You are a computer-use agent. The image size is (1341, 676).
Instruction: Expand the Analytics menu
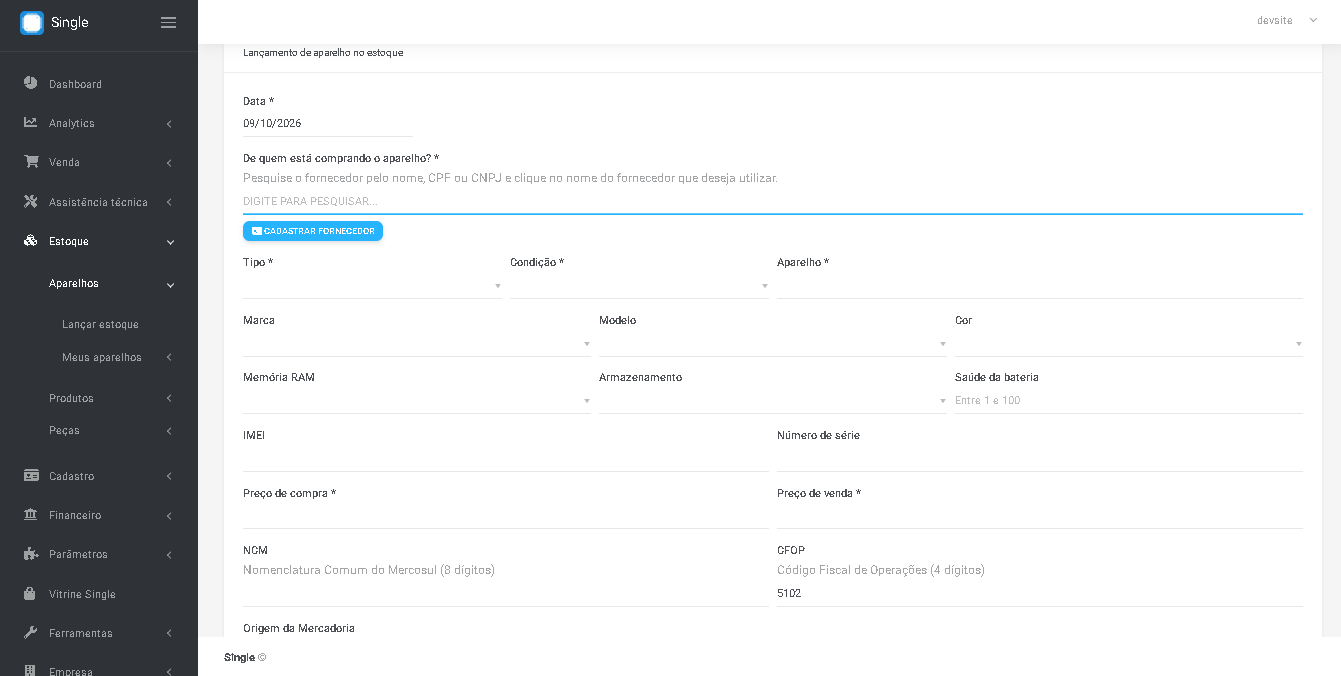coord(99,123)
